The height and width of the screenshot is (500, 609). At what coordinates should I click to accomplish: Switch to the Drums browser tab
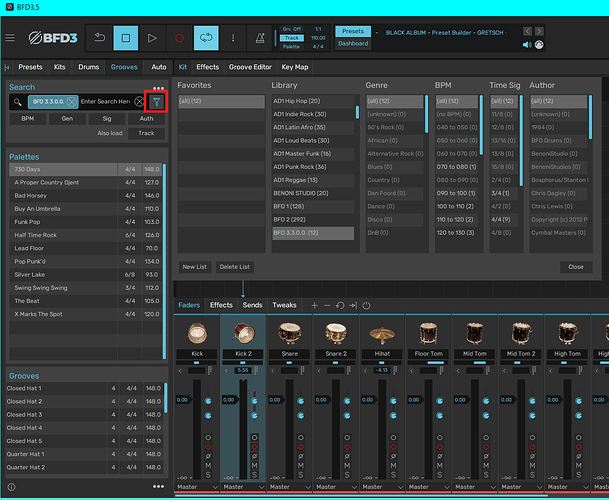[89, 67]
